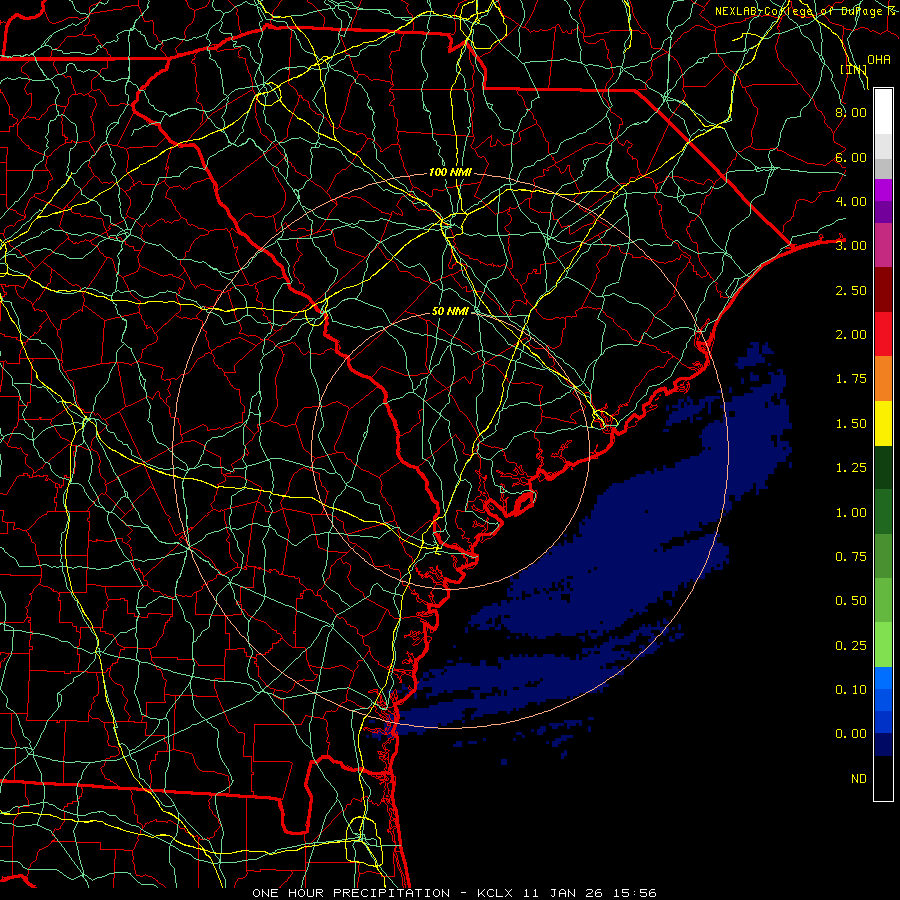
Task: Click the OHA product label
Action: 879,60
